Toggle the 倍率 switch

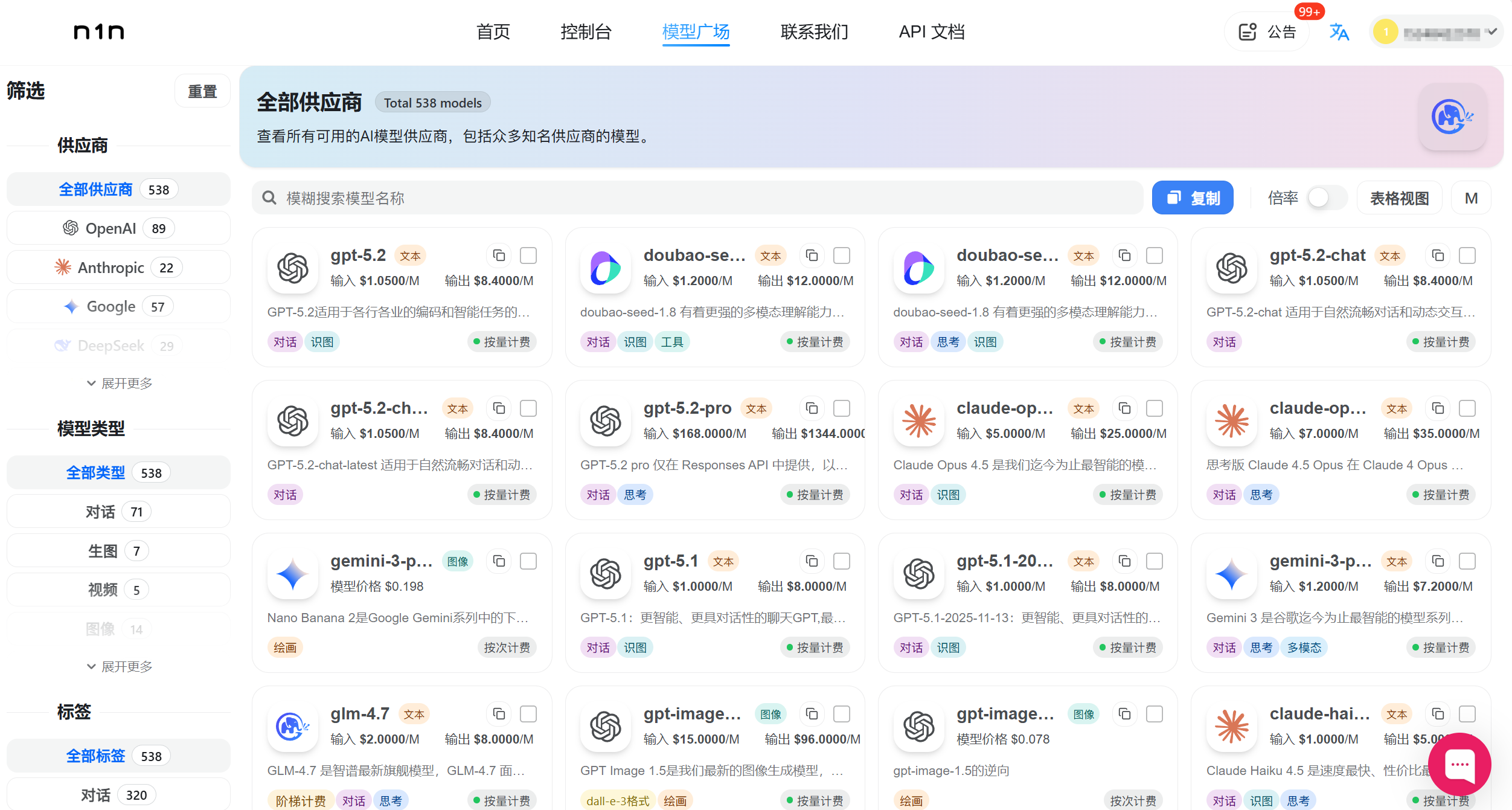point(1326,198)
